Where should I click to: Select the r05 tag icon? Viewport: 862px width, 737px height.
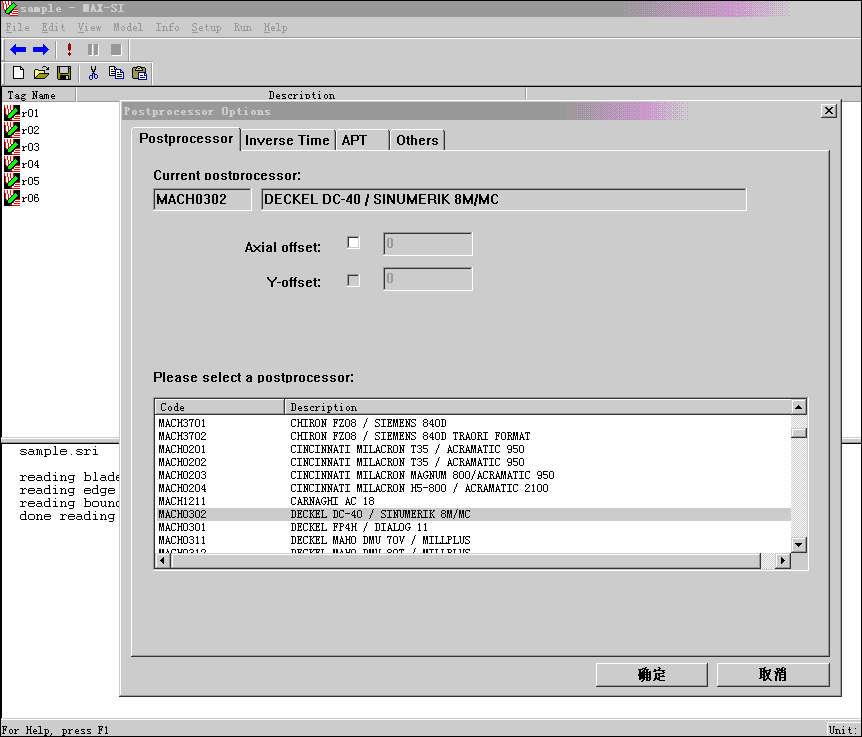point(12,181)
